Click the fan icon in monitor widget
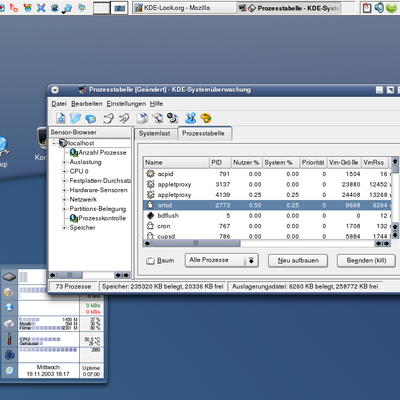Image resolution: width=400 pixels, height=400 pixels. coord(9,355)
